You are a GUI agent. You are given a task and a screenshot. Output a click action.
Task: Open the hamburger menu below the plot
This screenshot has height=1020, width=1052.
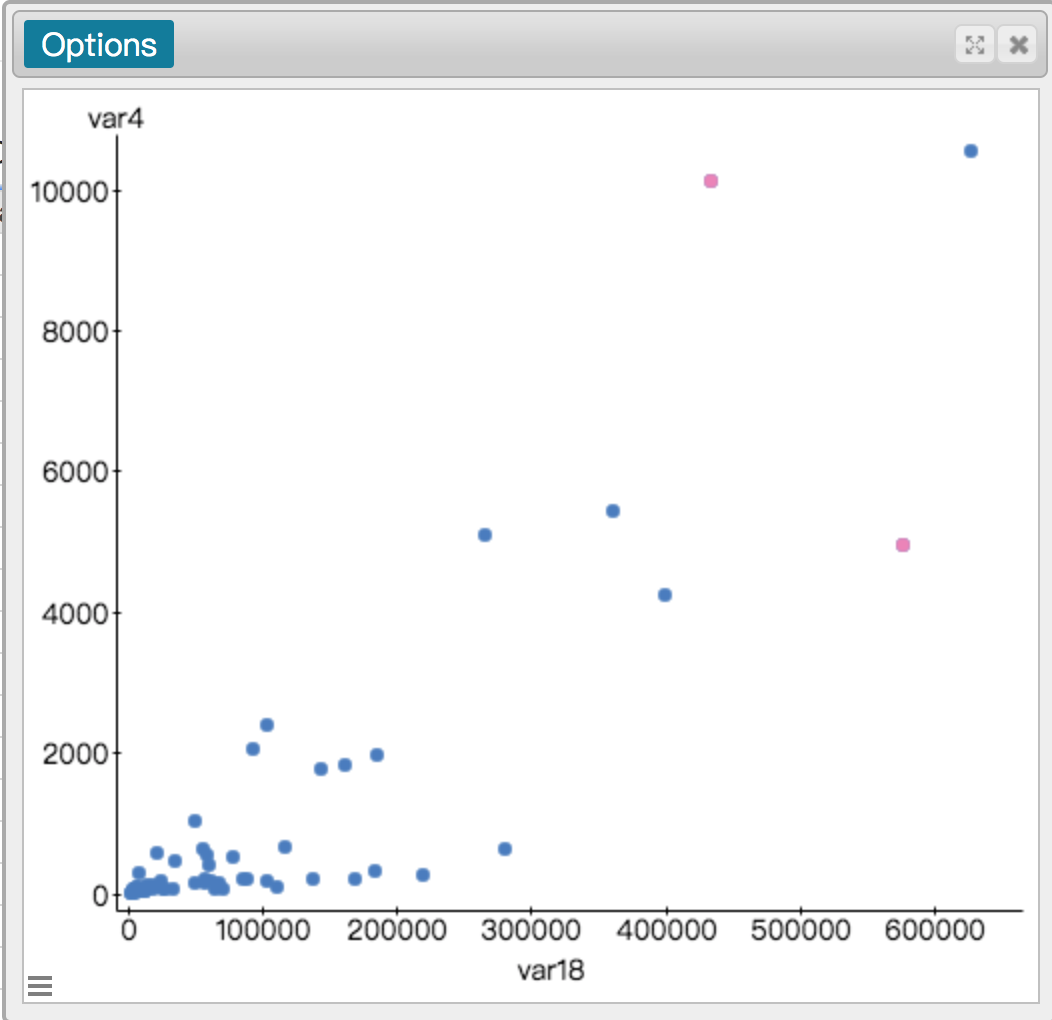[x=39, y=986]
